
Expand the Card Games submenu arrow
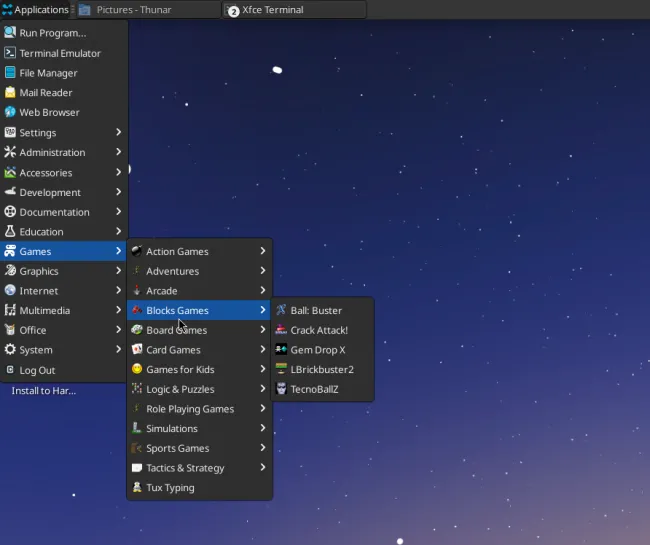tap(263, 350)
